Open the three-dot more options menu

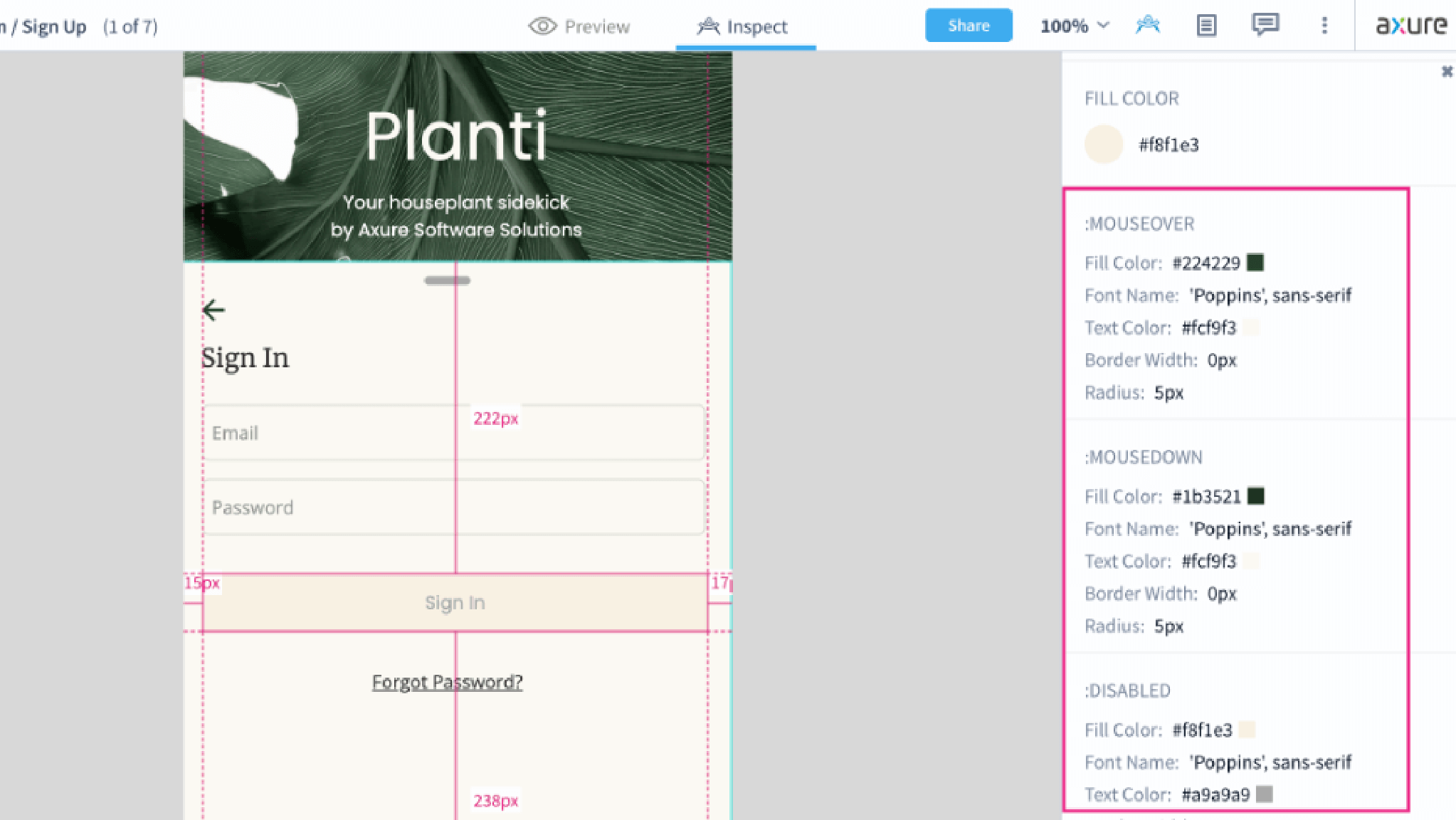(x=1324, y=26)
